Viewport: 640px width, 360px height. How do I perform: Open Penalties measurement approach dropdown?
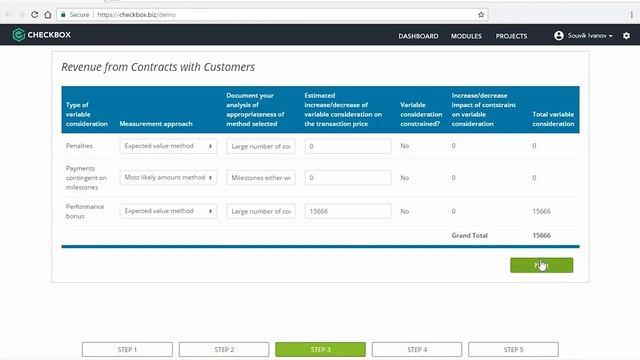click(x=168, y=146)
